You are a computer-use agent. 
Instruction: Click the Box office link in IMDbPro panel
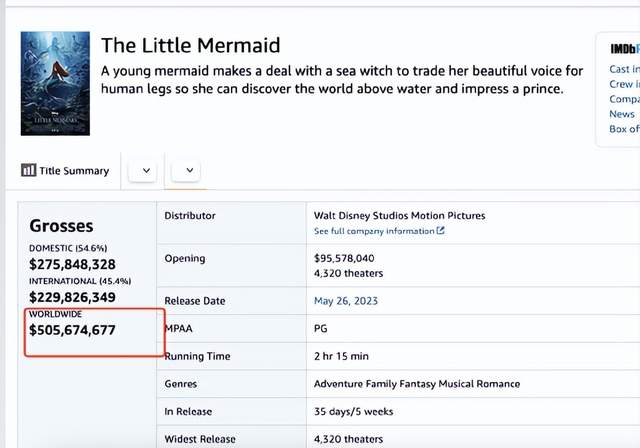pyautogui.click(x=624, y=129)
